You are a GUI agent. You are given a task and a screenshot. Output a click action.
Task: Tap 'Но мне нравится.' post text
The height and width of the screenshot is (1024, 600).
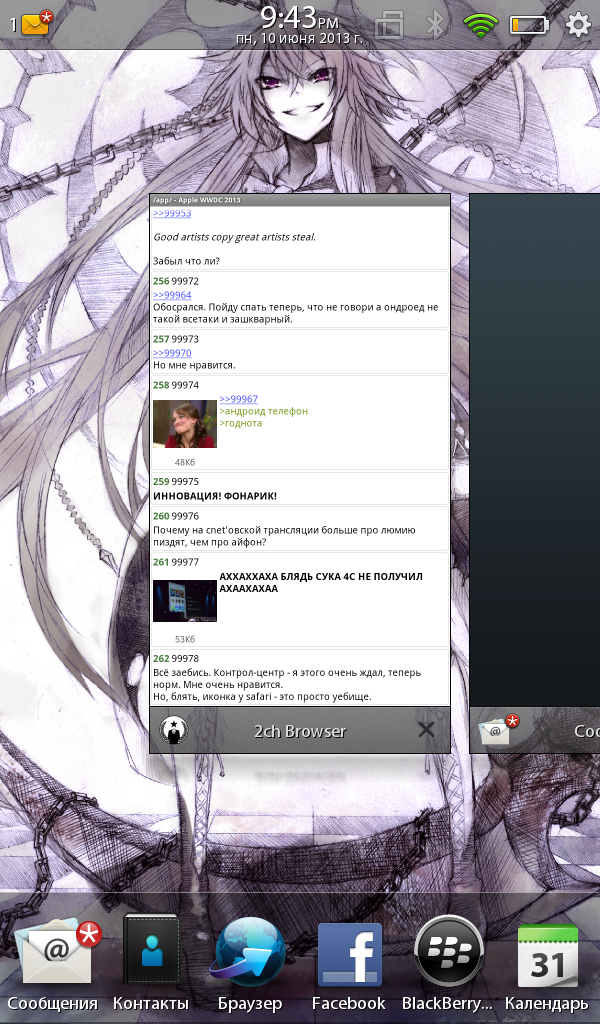coord(194,365)
